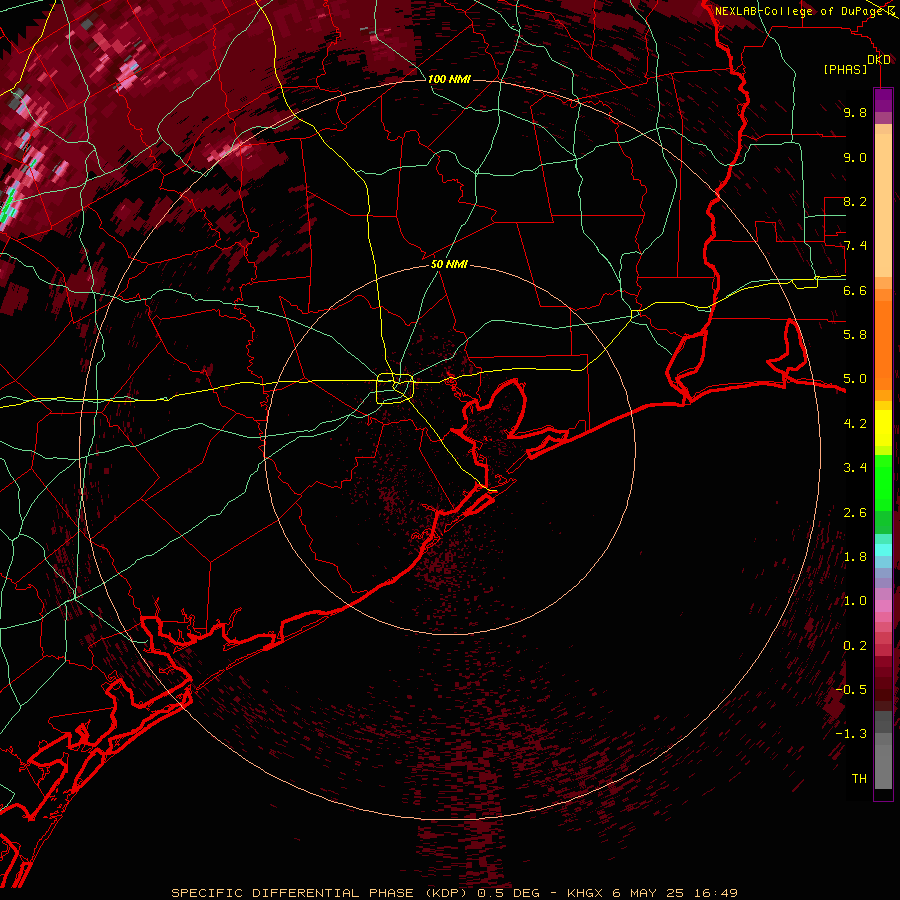Click the [PHAS] units label
This screenshot has width=900, height=900.
click(x=845, y=70)
